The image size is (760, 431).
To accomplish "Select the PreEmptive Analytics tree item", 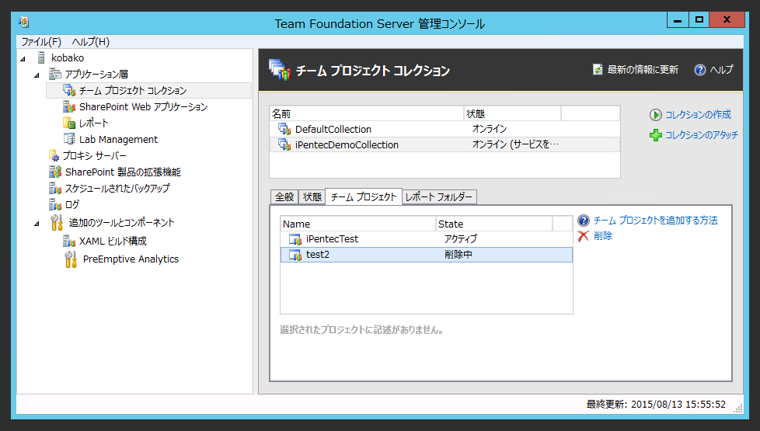I will (x=131, y=259).
